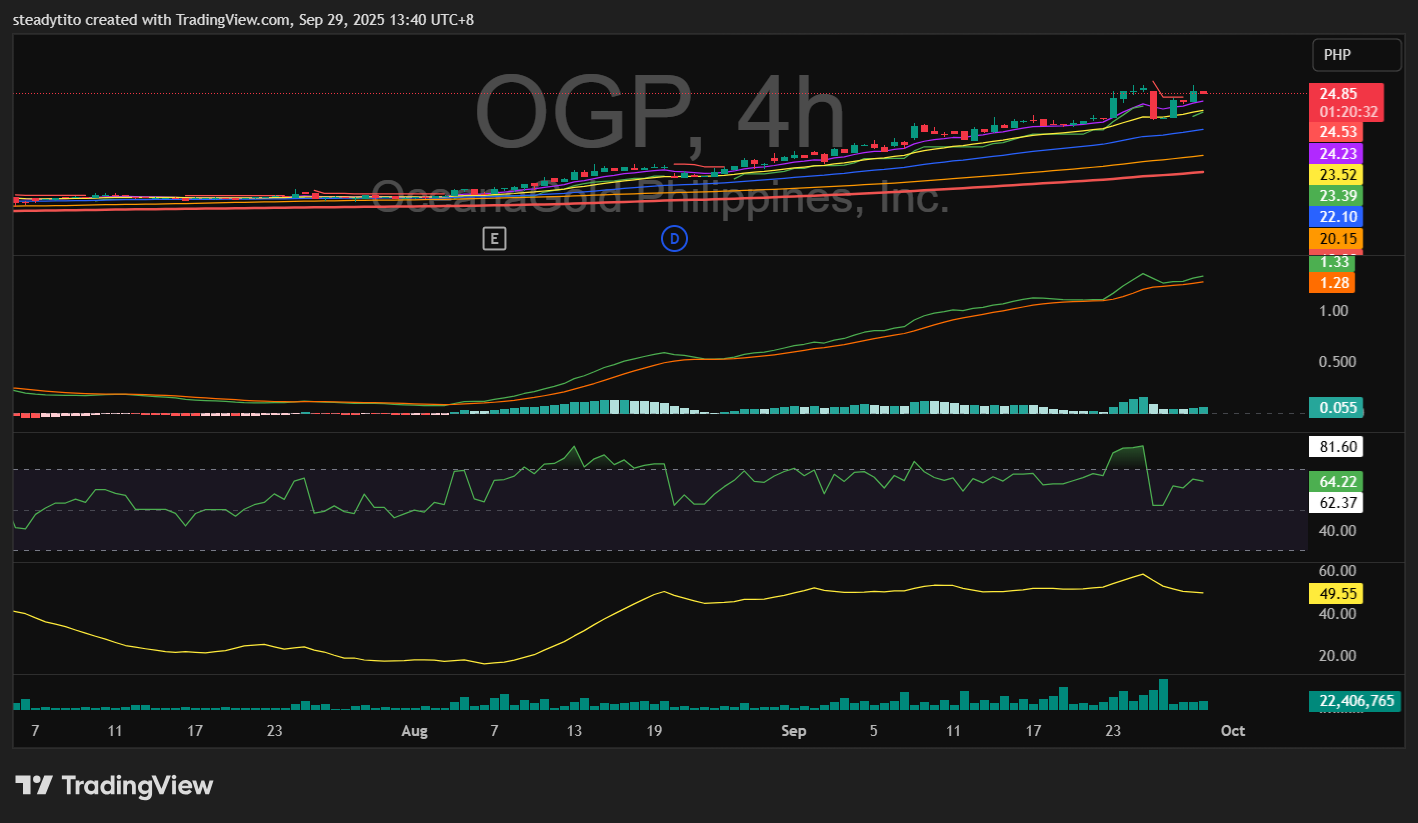The image size is (1418, 823).
Task: Click the red 24.85 current price label
Action: coord(1346,94)
